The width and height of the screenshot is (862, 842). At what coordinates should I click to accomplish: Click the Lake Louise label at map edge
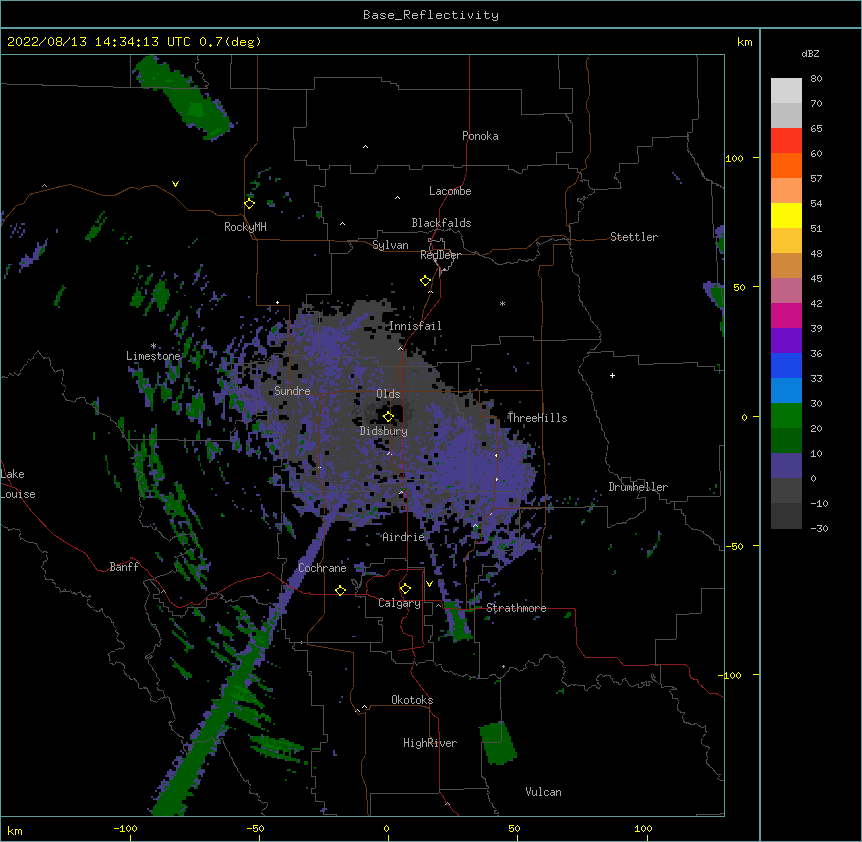(18, 484)
